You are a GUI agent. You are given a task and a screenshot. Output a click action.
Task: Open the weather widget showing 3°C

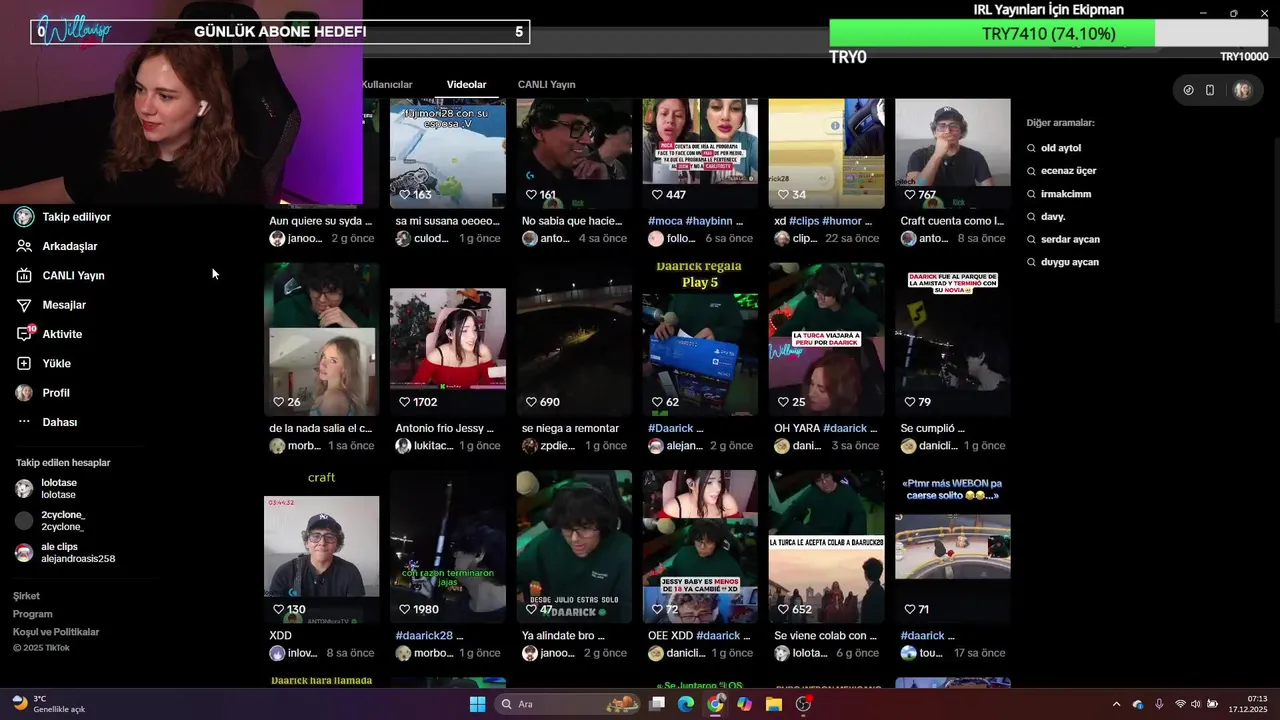click(x=48, y=704)
